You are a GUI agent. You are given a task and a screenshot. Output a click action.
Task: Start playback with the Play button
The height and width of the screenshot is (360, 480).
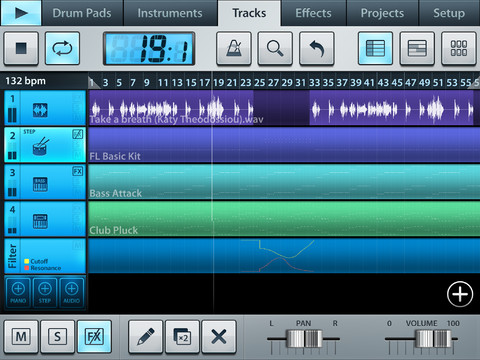[x=21, y=13]
